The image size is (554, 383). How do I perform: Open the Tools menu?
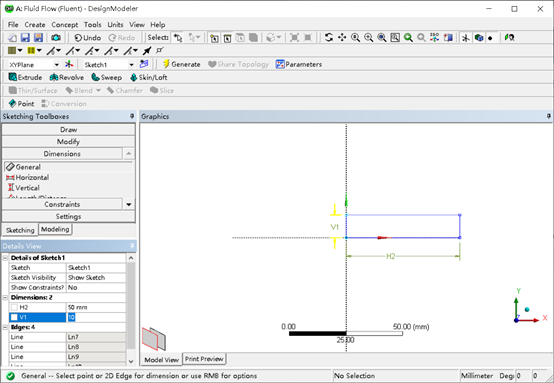[93, 24]
